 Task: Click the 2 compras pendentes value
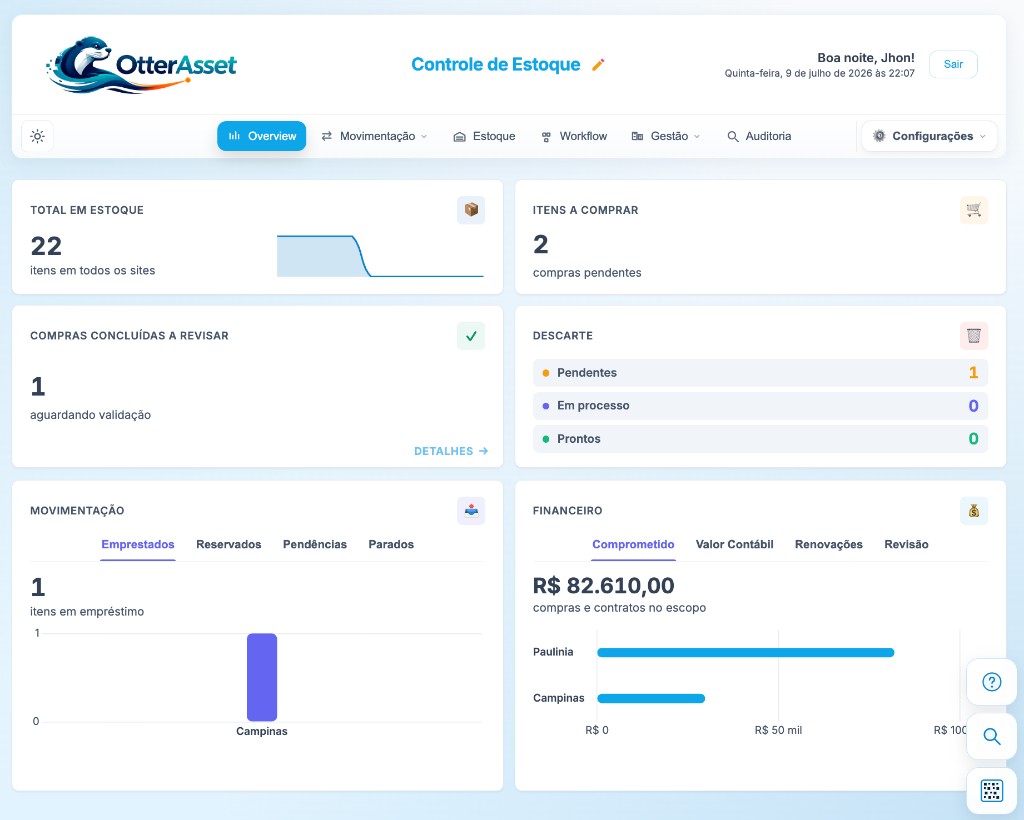[541, 244]
